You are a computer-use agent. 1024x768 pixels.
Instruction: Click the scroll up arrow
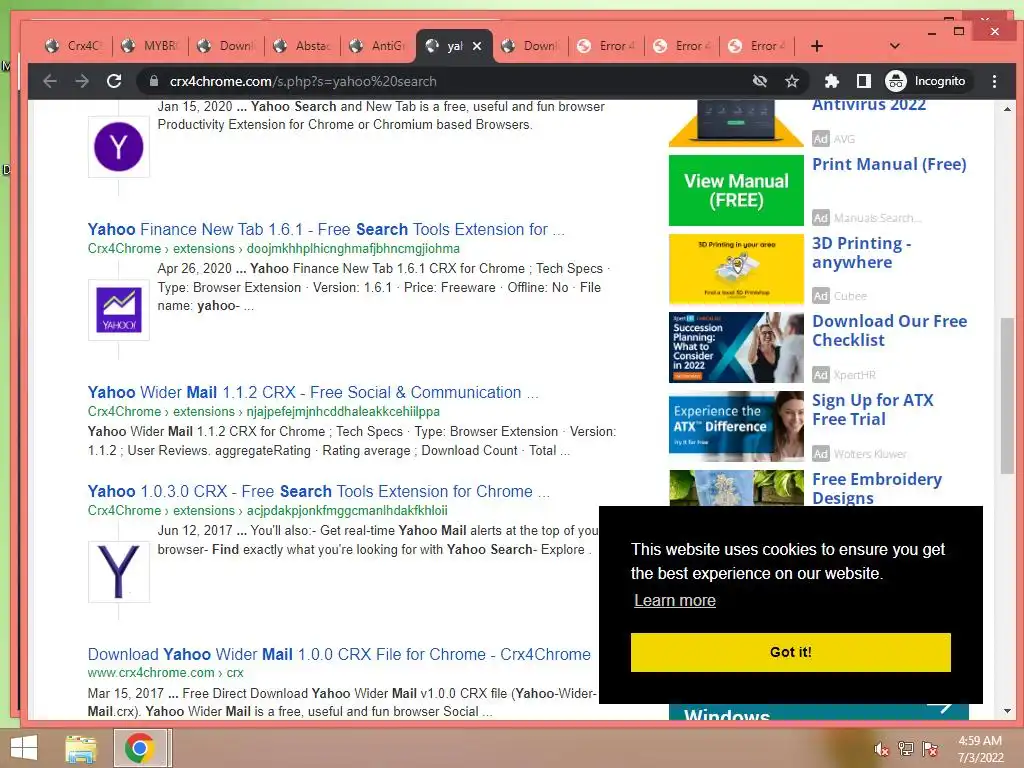tap(1006, 109)
